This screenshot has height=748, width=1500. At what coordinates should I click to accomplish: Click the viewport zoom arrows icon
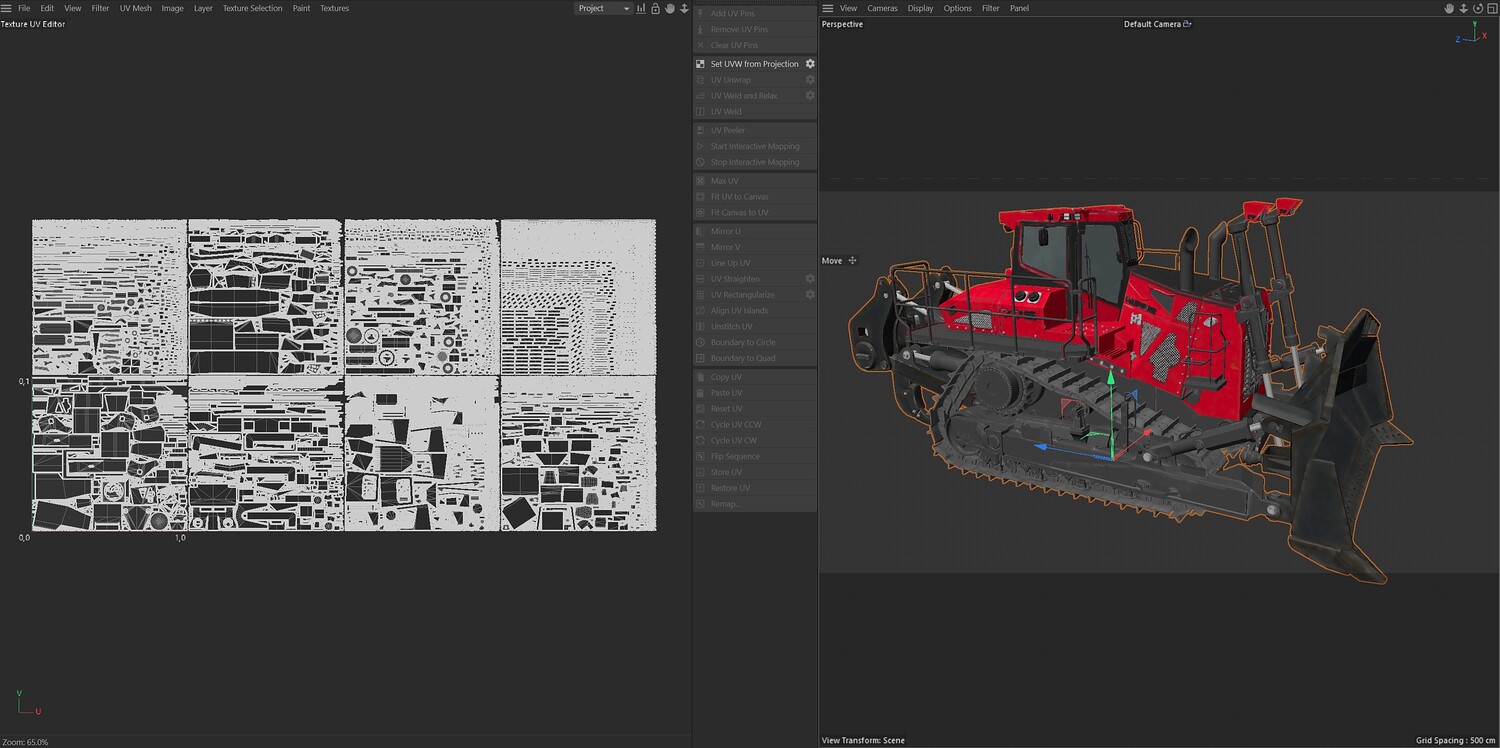(x=1463, y=8)
